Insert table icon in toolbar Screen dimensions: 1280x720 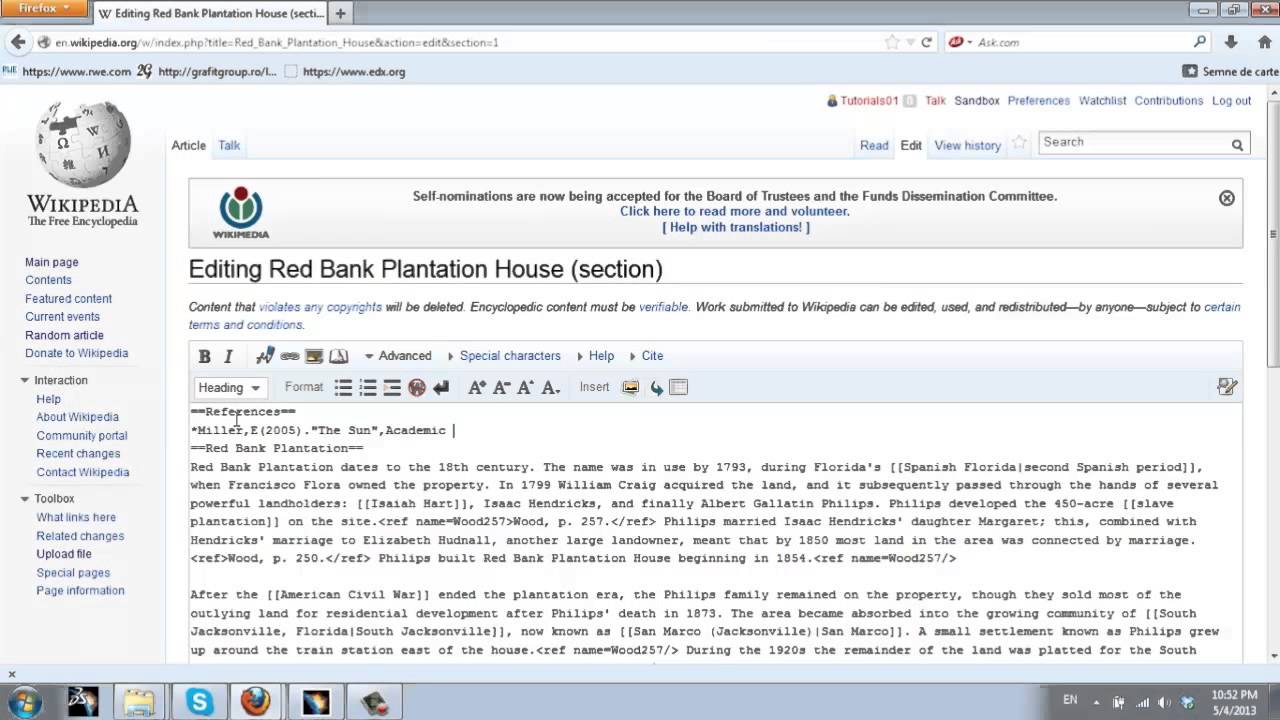tap(679, 388)
